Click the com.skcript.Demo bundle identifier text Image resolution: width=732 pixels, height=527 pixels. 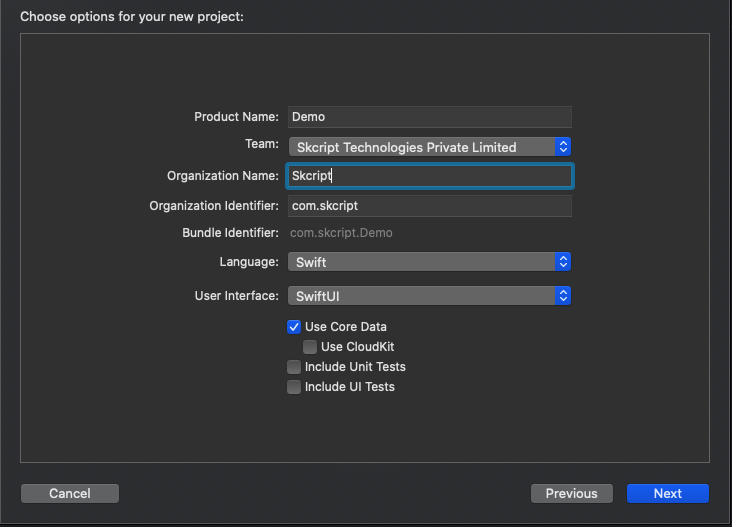[x=341, y=233]
